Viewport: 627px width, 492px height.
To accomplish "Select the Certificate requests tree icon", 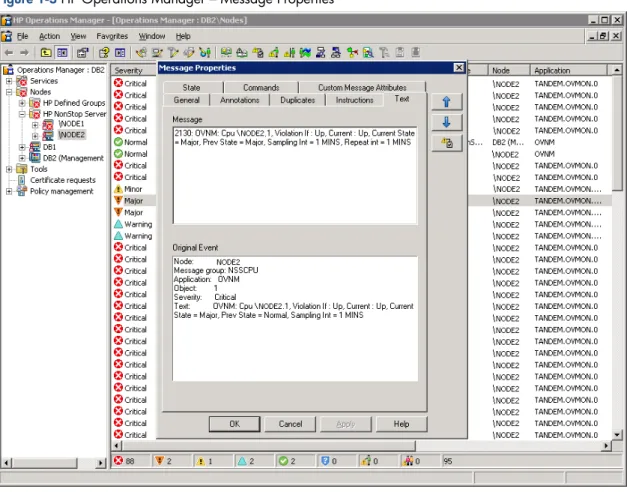I will click(22, 180).
